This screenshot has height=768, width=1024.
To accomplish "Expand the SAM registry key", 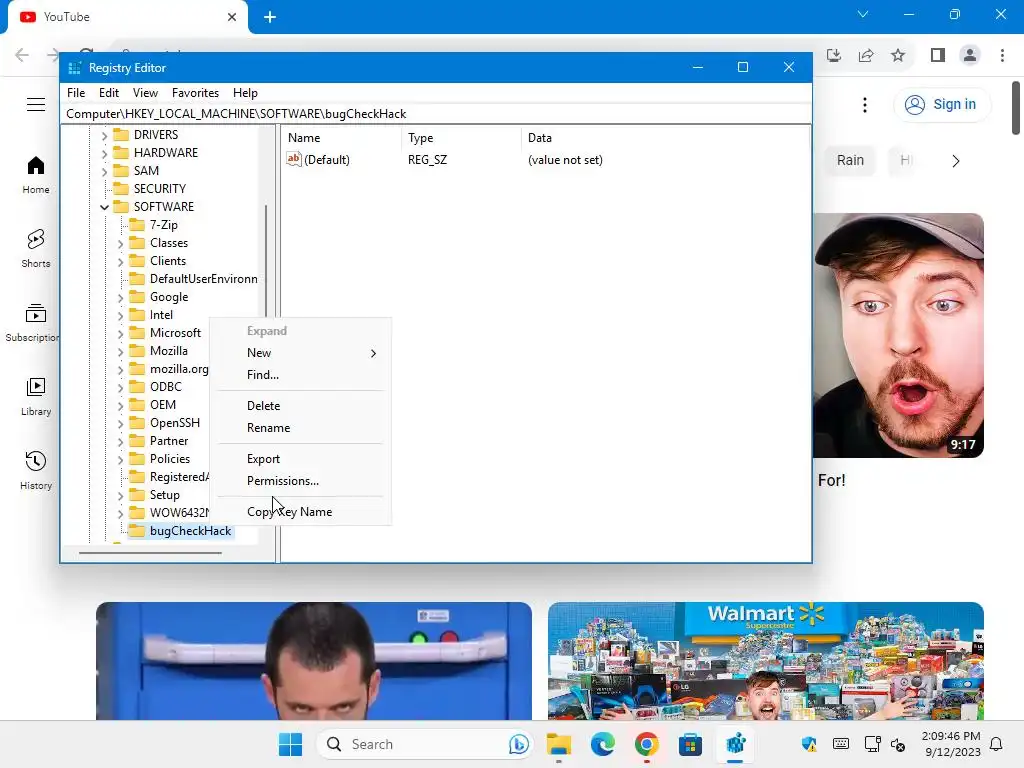I will click(x=104, y=171).
